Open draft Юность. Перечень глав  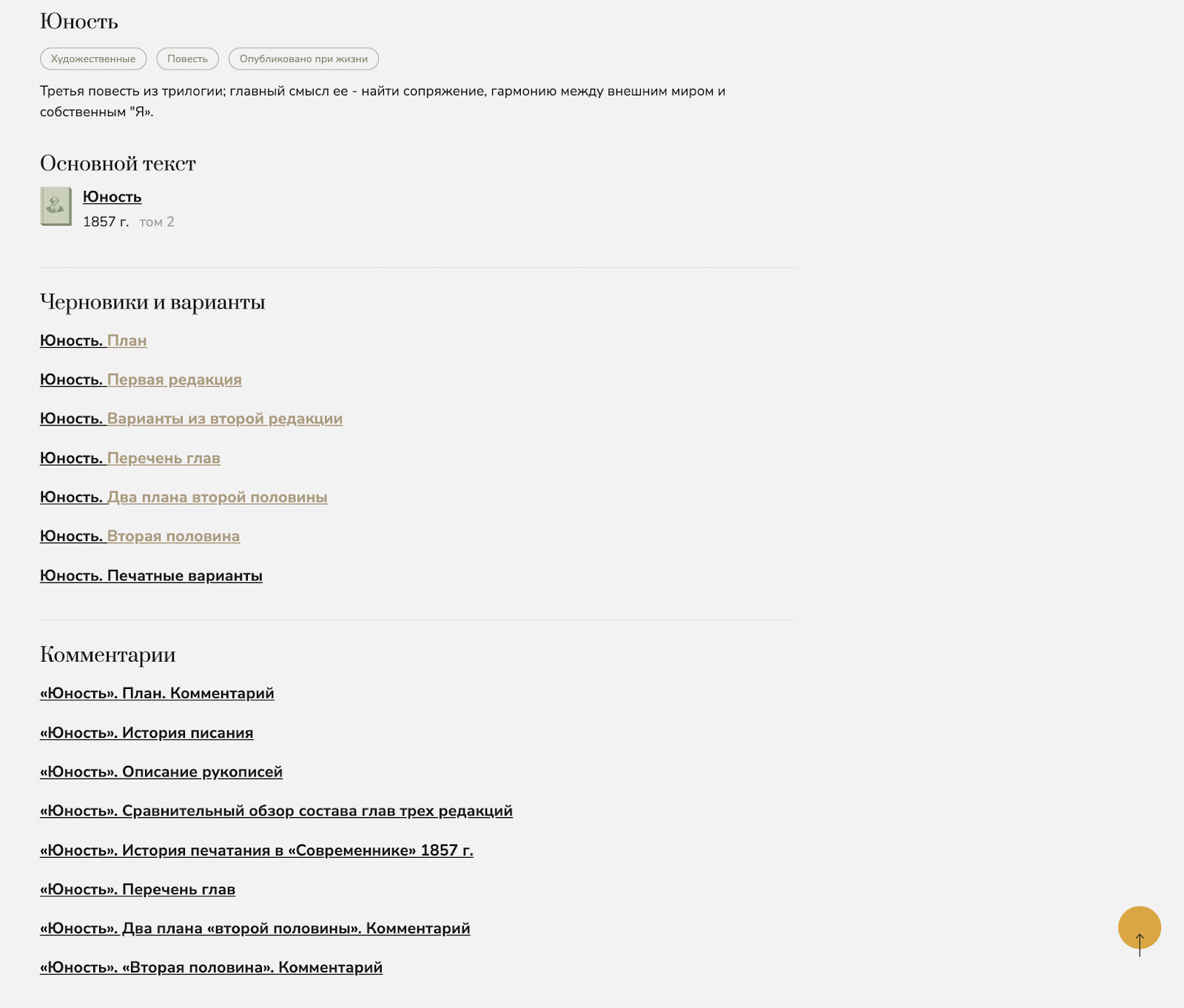pos(130,458)
